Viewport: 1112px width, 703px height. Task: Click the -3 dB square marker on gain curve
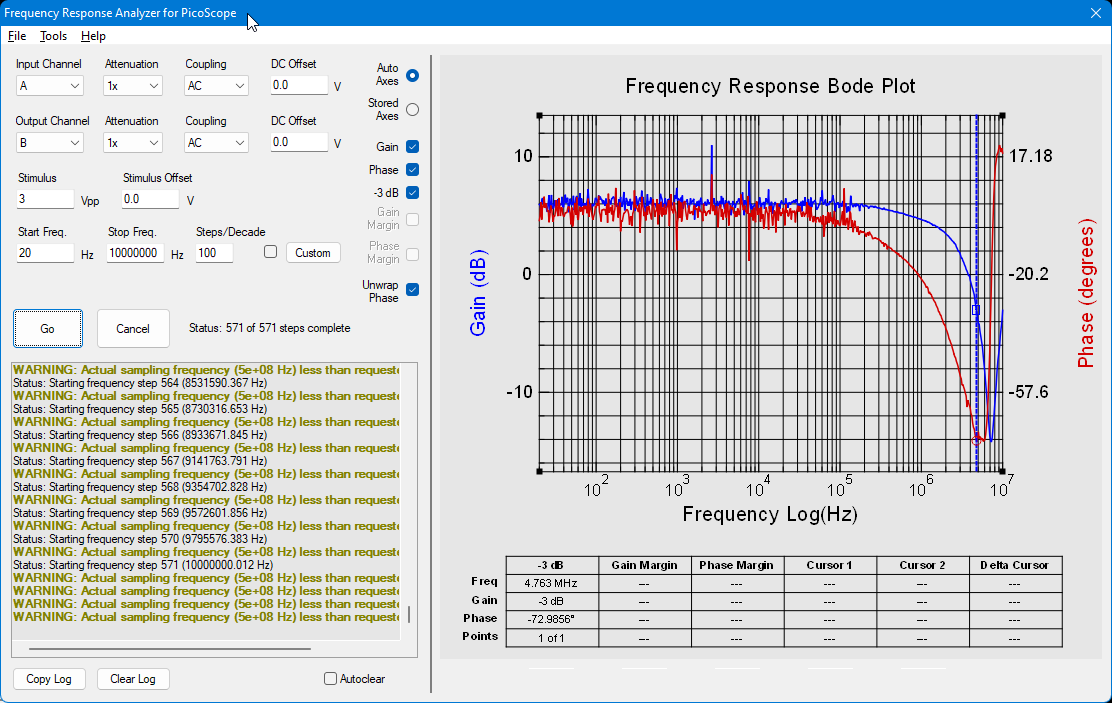coord(976,310)
